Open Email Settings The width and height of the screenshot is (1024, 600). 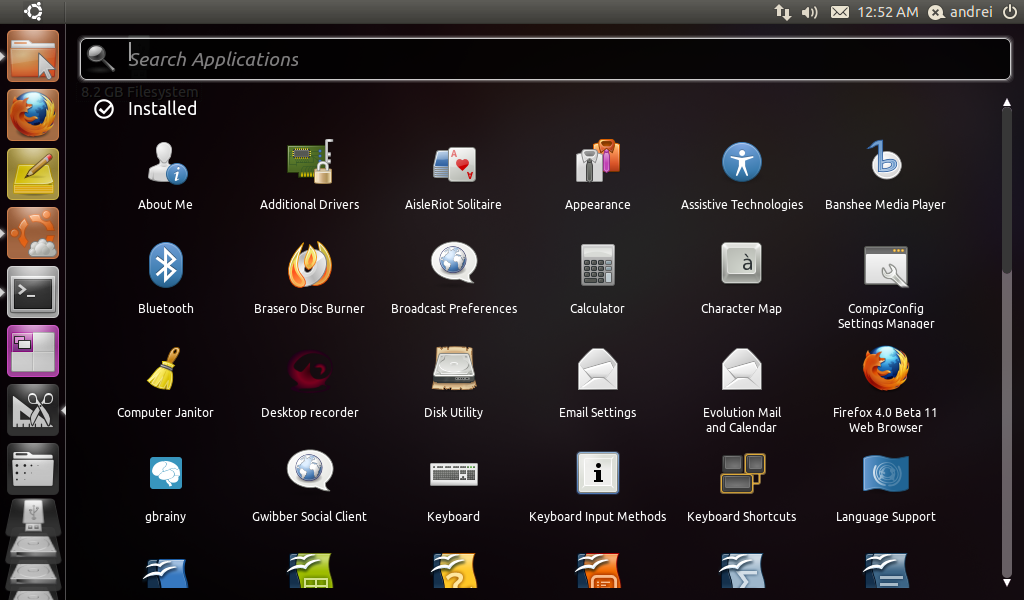click(x=598, y=383)
